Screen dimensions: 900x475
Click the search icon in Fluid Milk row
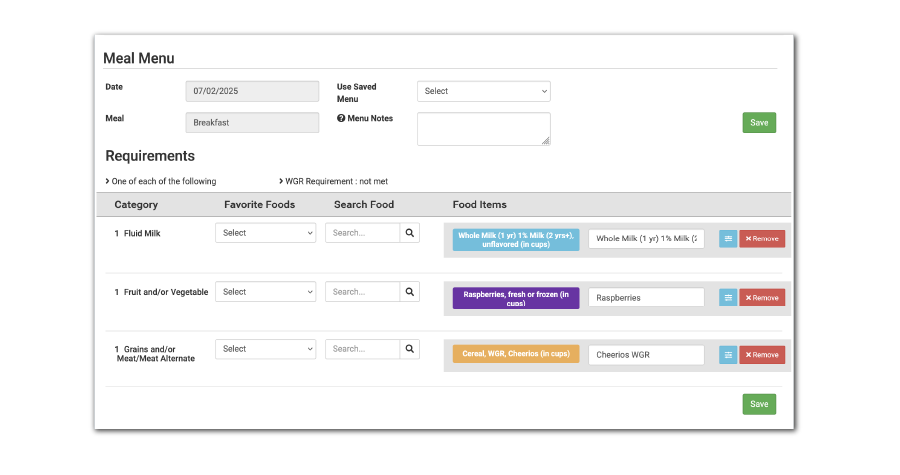pyautogui.click(x=410, y=233)
